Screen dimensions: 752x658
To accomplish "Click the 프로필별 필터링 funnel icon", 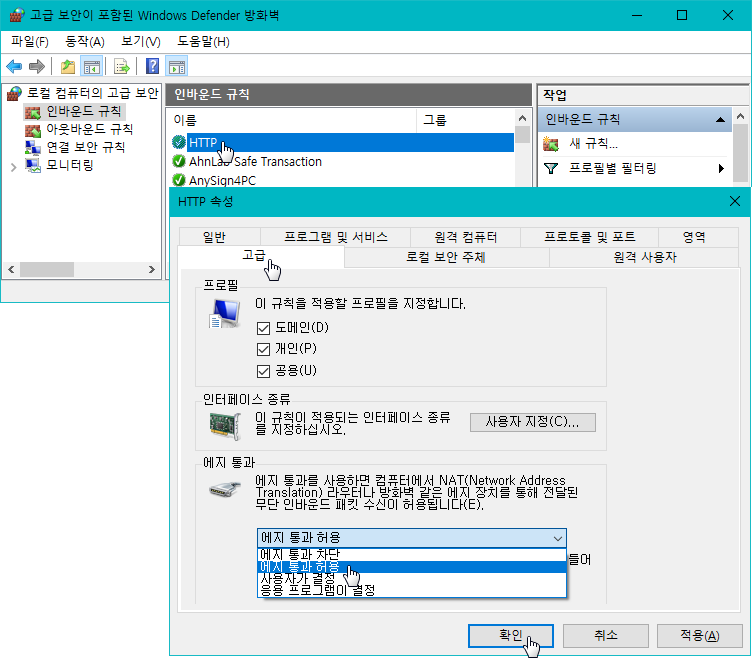I will tap(551, 168).
